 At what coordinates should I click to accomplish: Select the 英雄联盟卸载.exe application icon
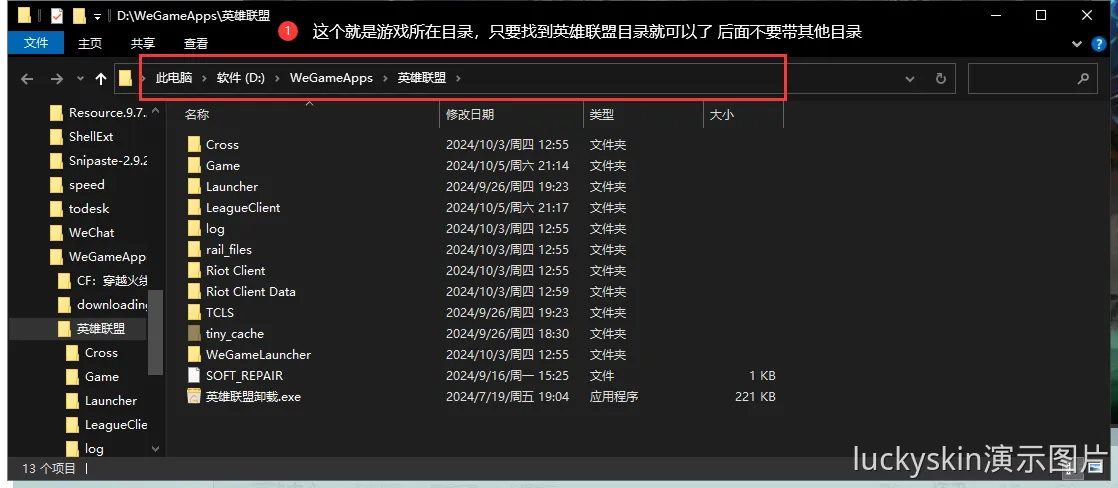click(x=194, y=396)
